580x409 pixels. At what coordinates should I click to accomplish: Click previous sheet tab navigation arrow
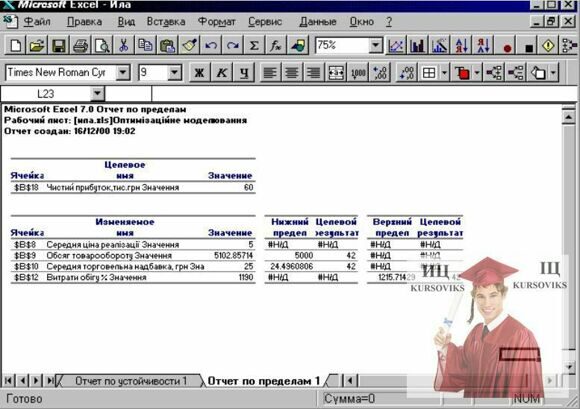pyautogui.click(x=22, y=381)
